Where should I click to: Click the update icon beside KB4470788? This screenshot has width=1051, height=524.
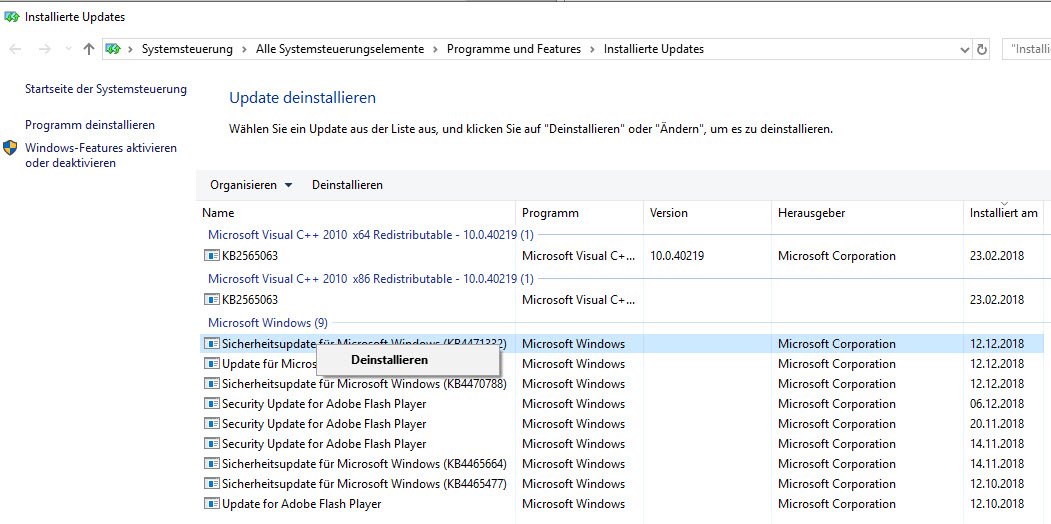pos(211,384)
